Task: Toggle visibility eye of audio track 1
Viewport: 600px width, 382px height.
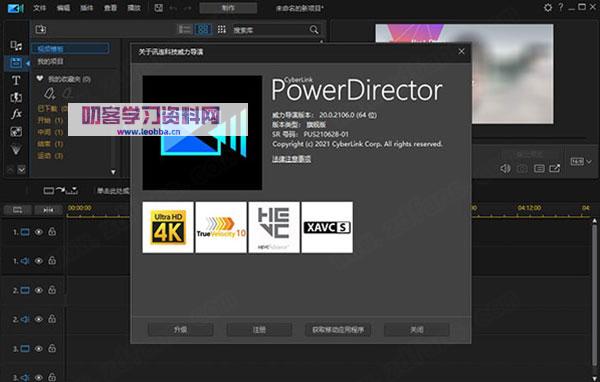Action: [x=39, y=261]
